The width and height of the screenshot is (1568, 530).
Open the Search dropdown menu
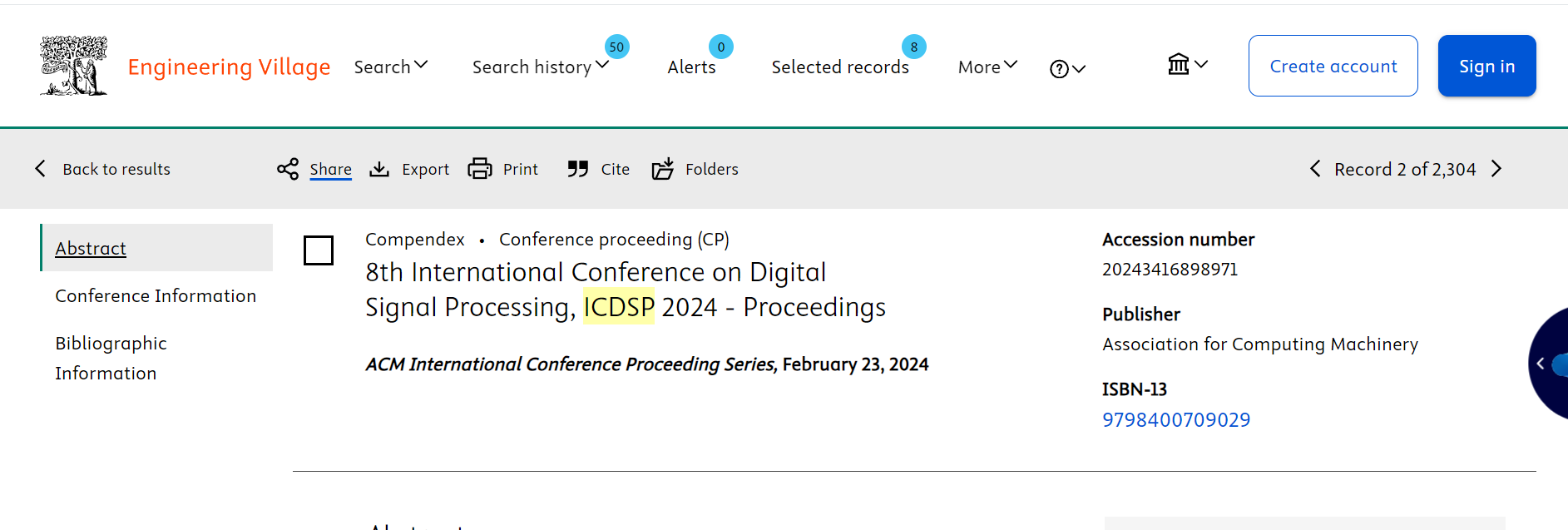point(391,67)
